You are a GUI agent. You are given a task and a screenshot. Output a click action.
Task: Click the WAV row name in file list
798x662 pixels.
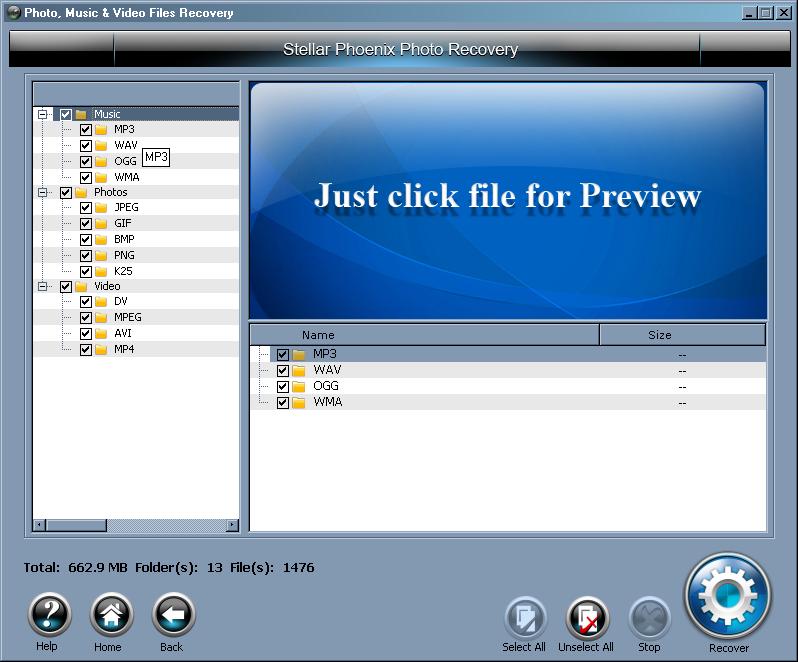click(x=327, y=370)
